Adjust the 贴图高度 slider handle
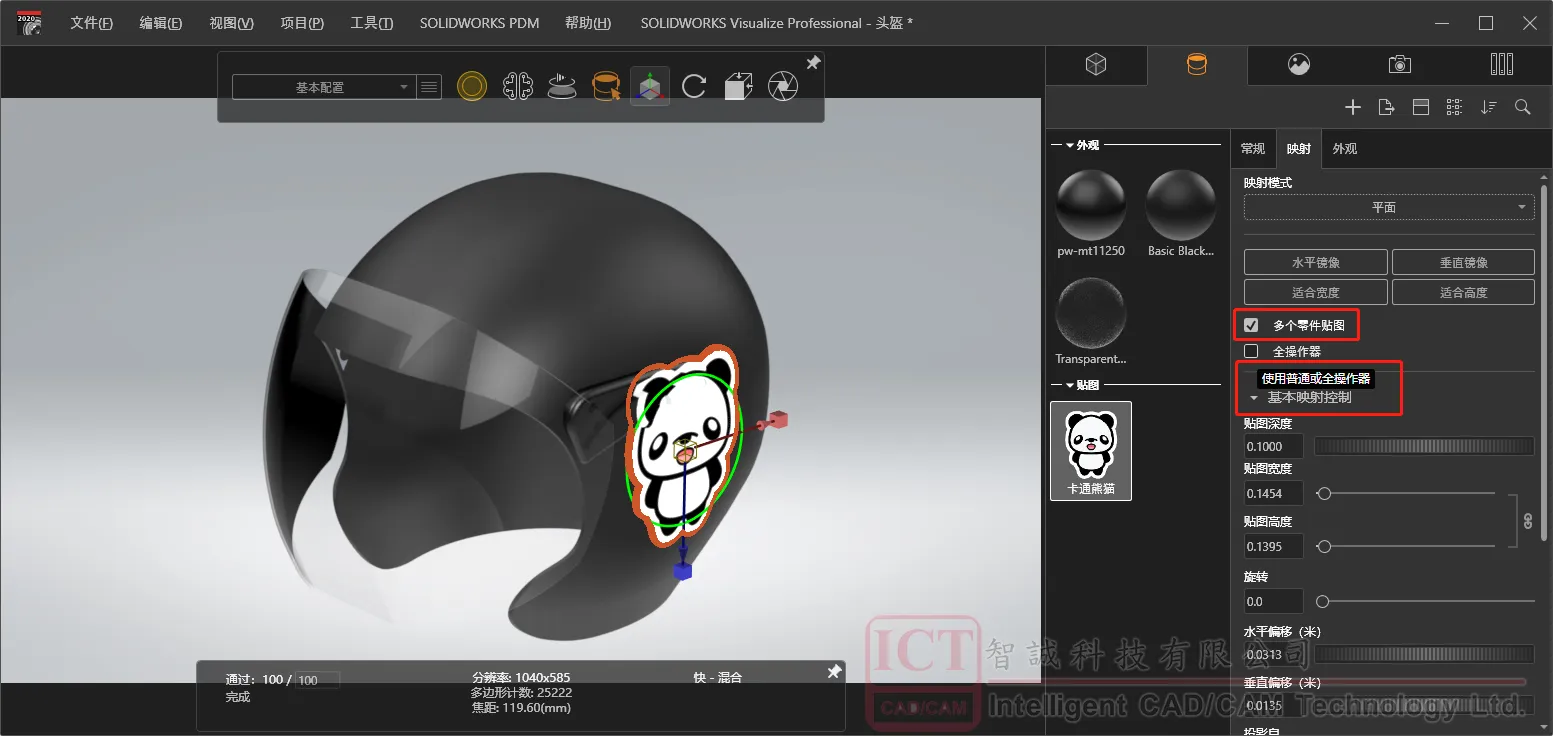1553x736 pixels. [x=1324, y=546]
